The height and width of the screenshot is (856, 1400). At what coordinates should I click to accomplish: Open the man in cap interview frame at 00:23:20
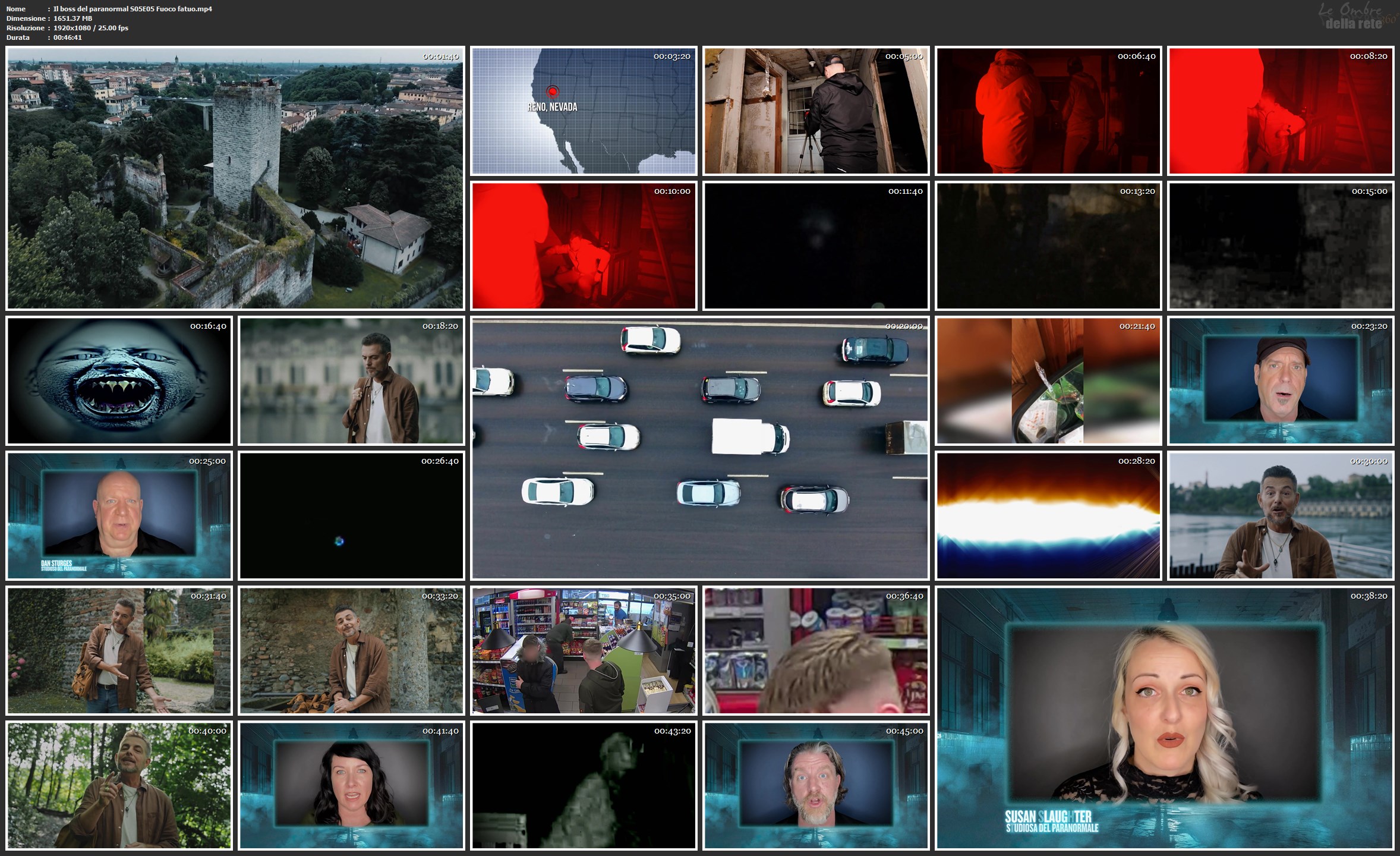(1280, 380)
